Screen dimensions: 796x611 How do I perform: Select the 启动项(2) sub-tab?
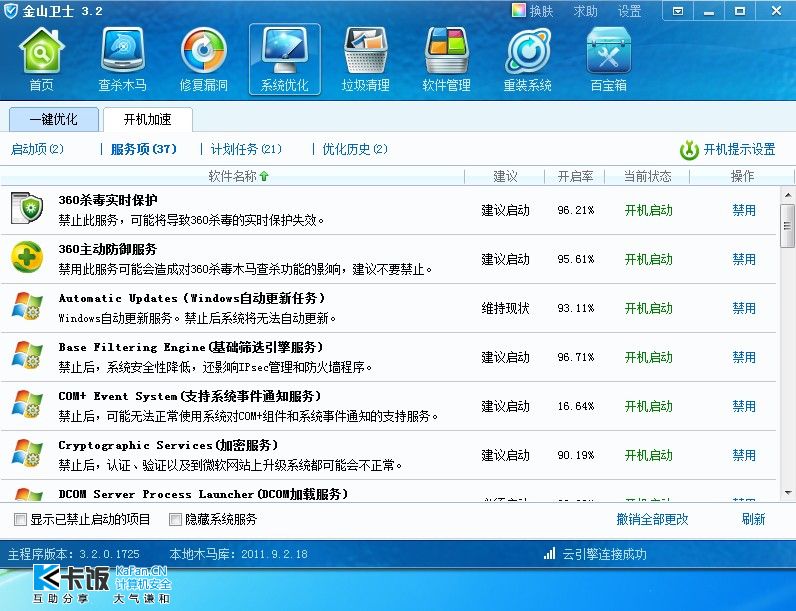point(37,149)
